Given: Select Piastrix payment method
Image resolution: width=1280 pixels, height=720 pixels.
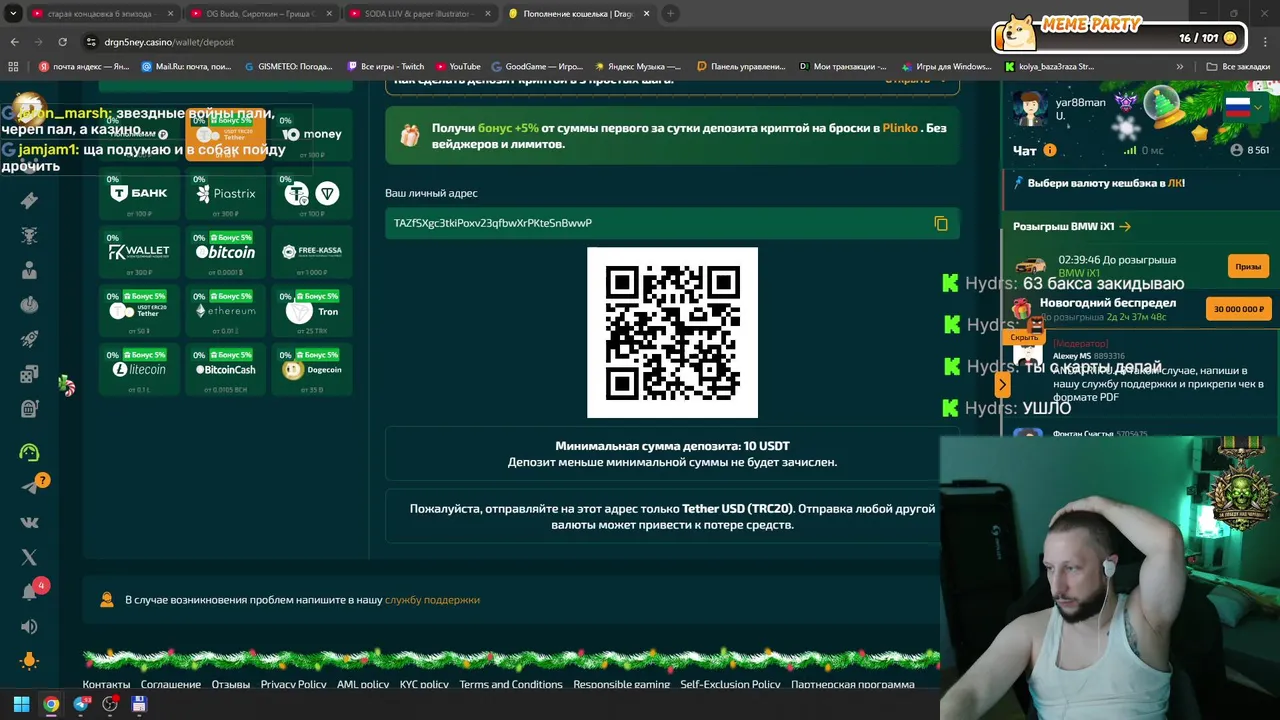Looking at the screenshot, I should coord(226,194).
